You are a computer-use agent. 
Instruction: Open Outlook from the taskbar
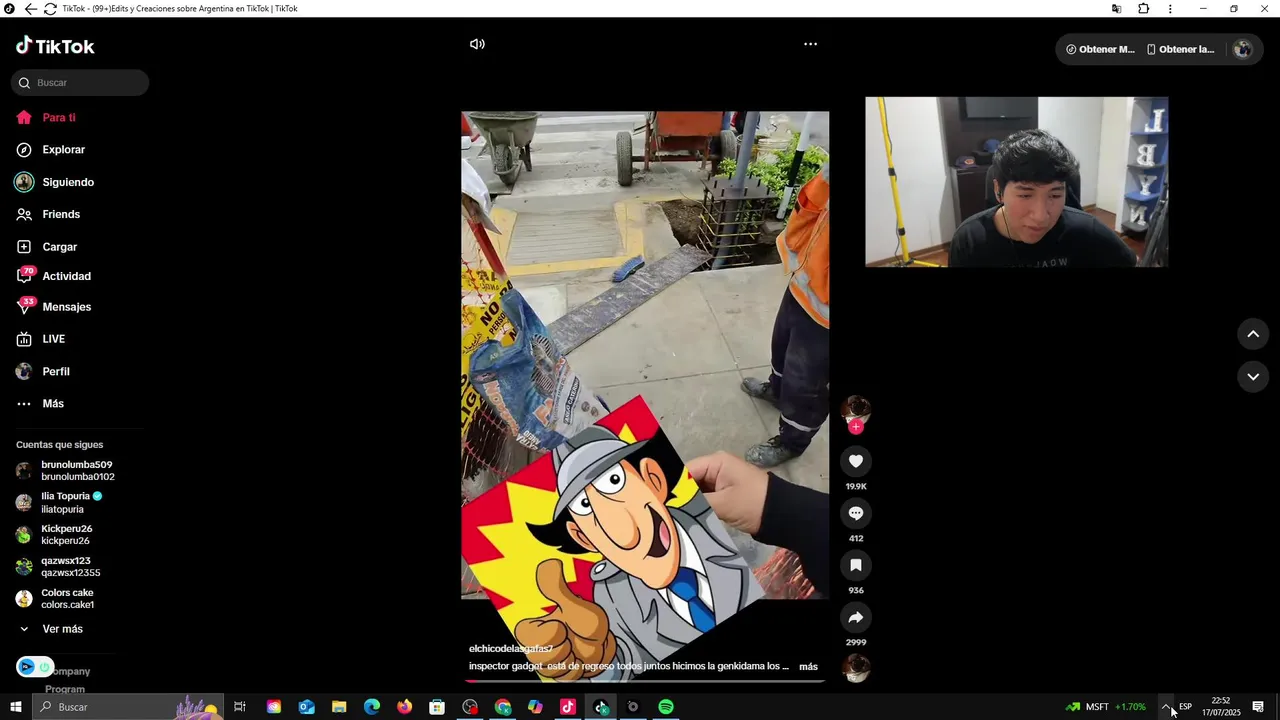(306, 707)
